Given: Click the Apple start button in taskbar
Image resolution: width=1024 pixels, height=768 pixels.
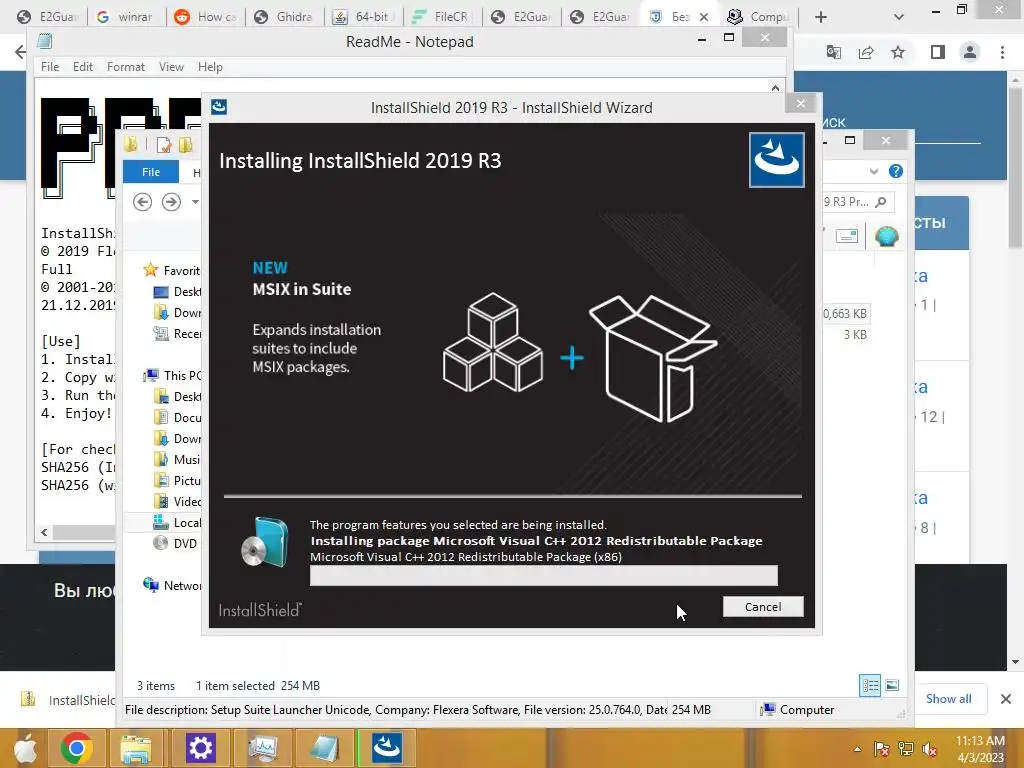Looking at the screenshot, I should (x=26, y=748).
